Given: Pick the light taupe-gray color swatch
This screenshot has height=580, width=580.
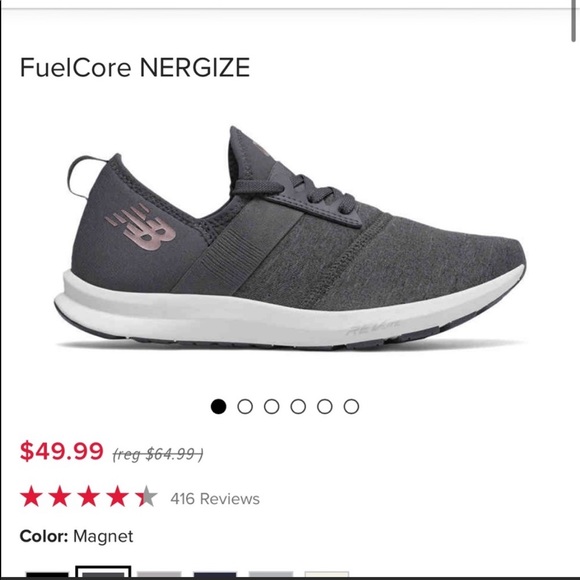Looking at the screenshot, I should click(159, 574).
